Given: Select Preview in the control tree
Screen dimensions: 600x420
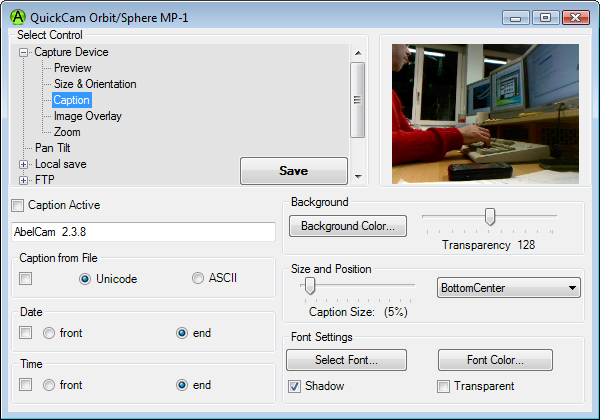Looking at the screenshot, I should click(x=72, y=68).
